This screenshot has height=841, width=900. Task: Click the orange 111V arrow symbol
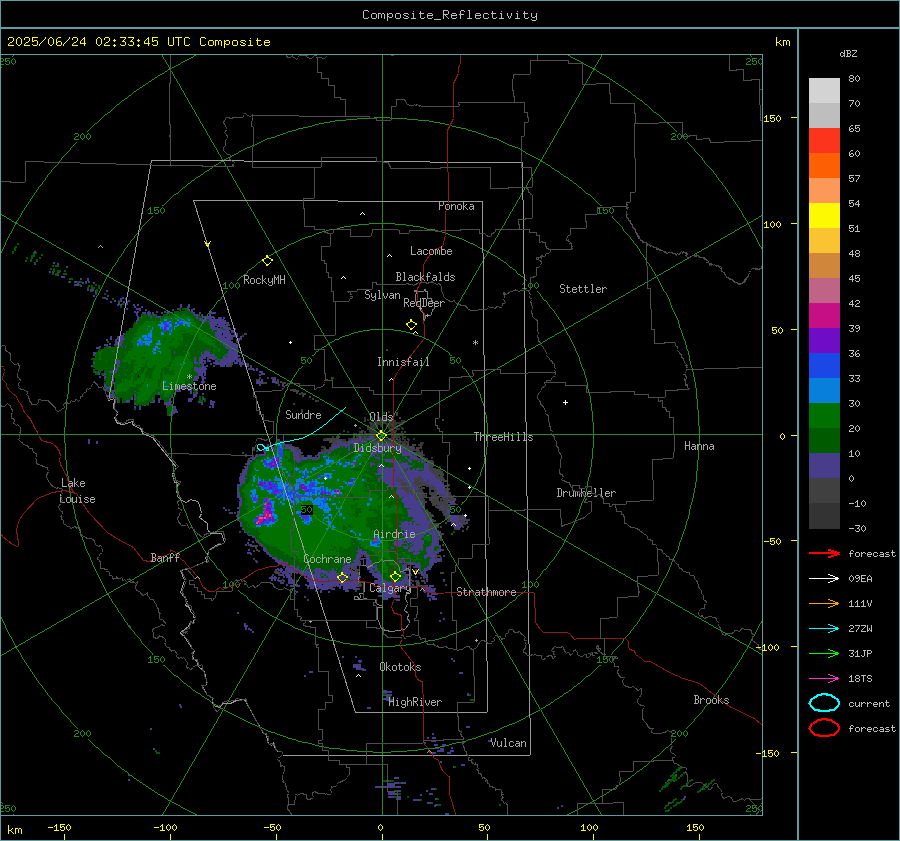[824, 603]
